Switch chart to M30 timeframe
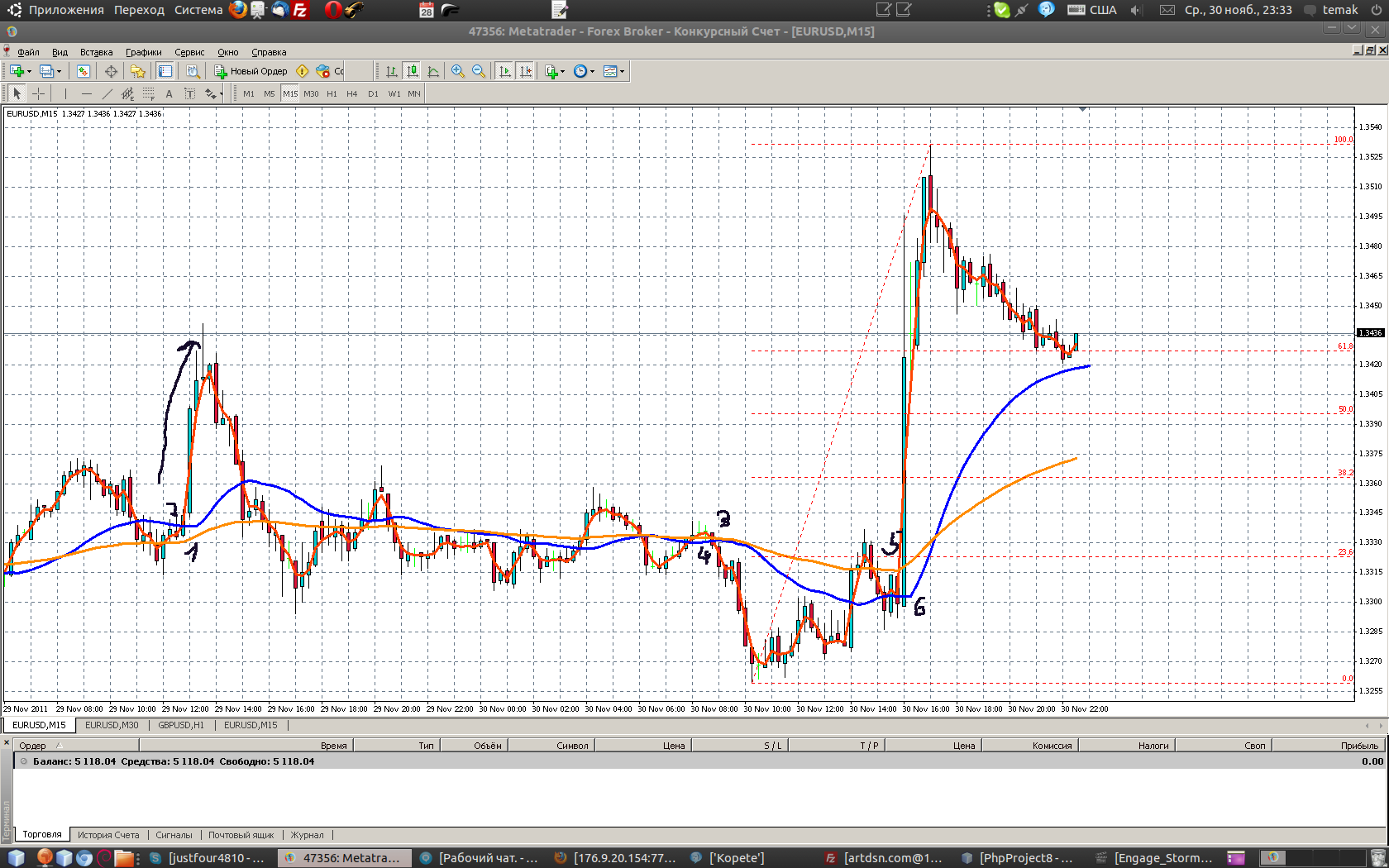 pos(311,93)
